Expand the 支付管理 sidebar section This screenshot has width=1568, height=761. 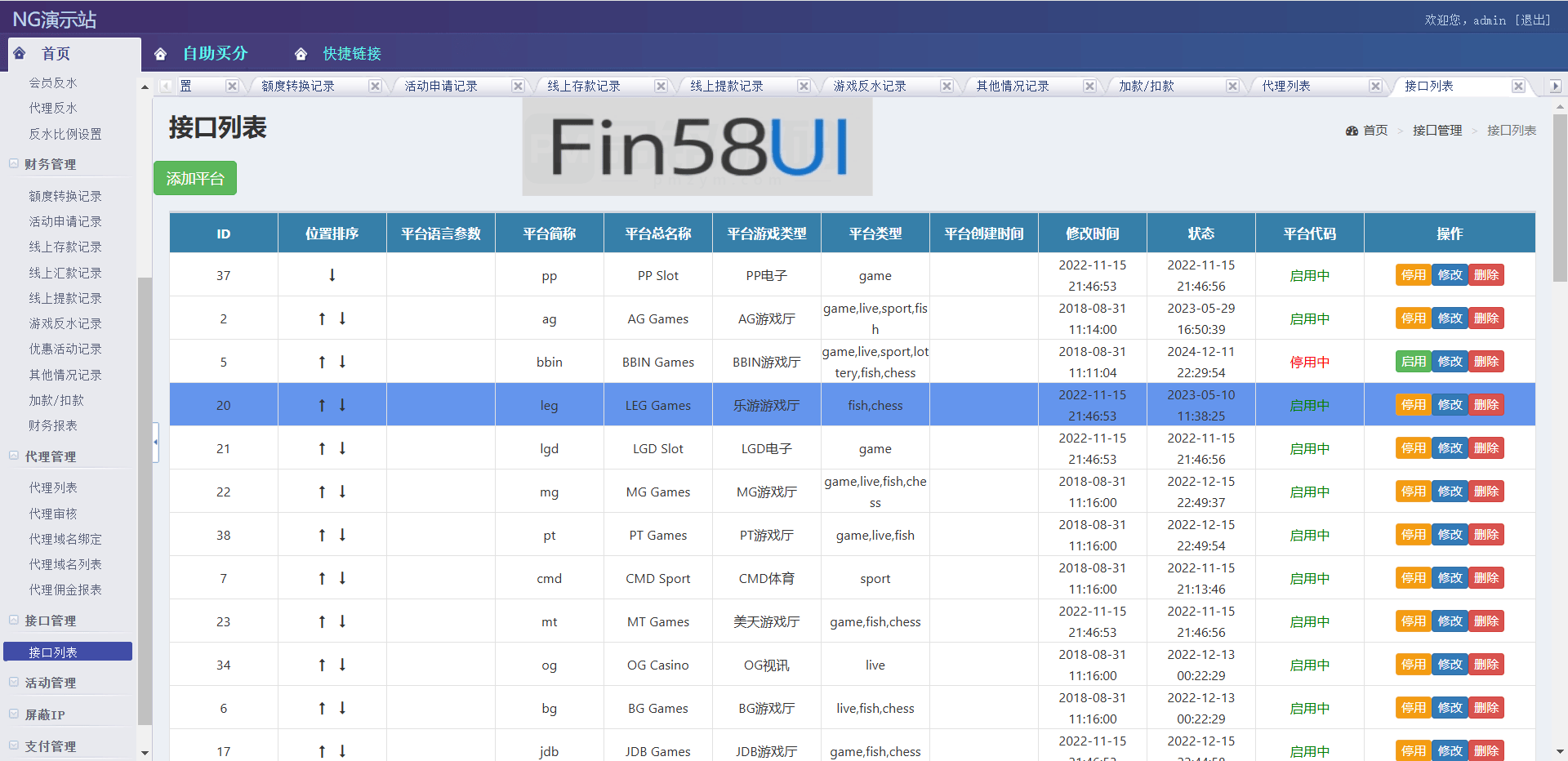(x=14, y=746)
